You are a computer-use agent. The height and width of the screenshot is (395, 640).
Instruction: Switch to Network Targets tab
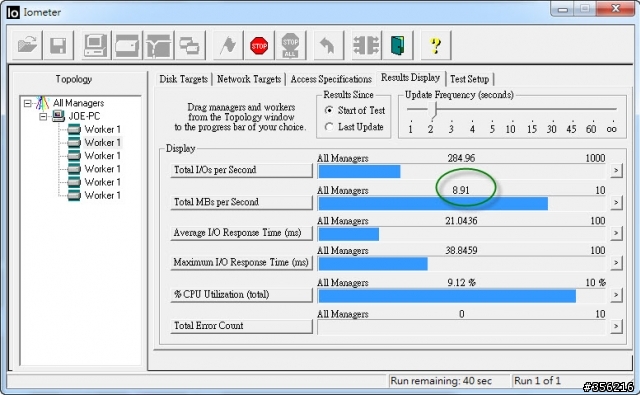pyautogui.click(x=249, y=79)
